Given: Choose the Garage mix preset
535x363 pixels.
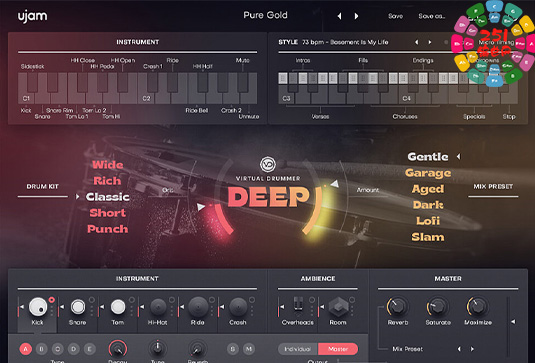Looking at the screenshot, I should [x=428, y=173].
